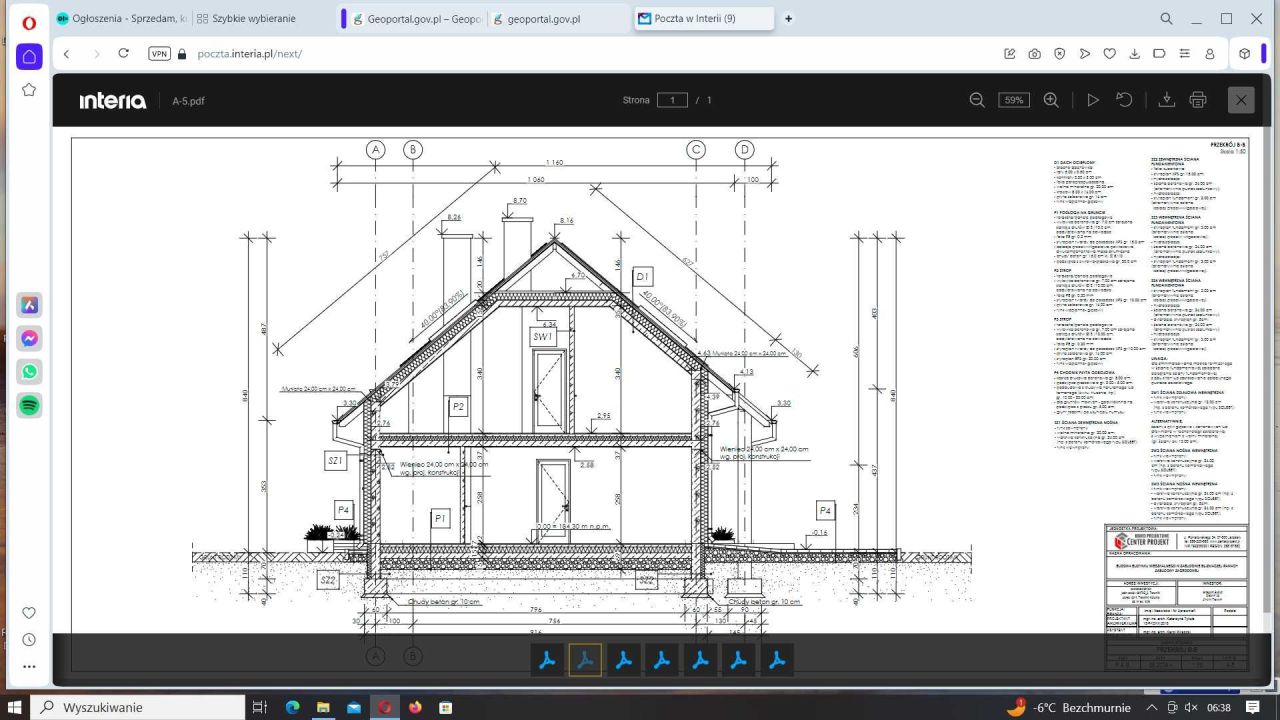
Task: Open a new browser tab
Action: [788, 19]
